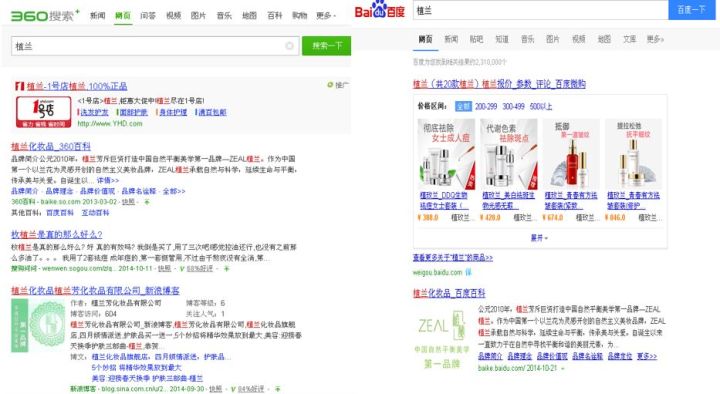Click the Baidu paw logo
The height and width of the screenshot is (394, 720).
(x=379, y=9)
